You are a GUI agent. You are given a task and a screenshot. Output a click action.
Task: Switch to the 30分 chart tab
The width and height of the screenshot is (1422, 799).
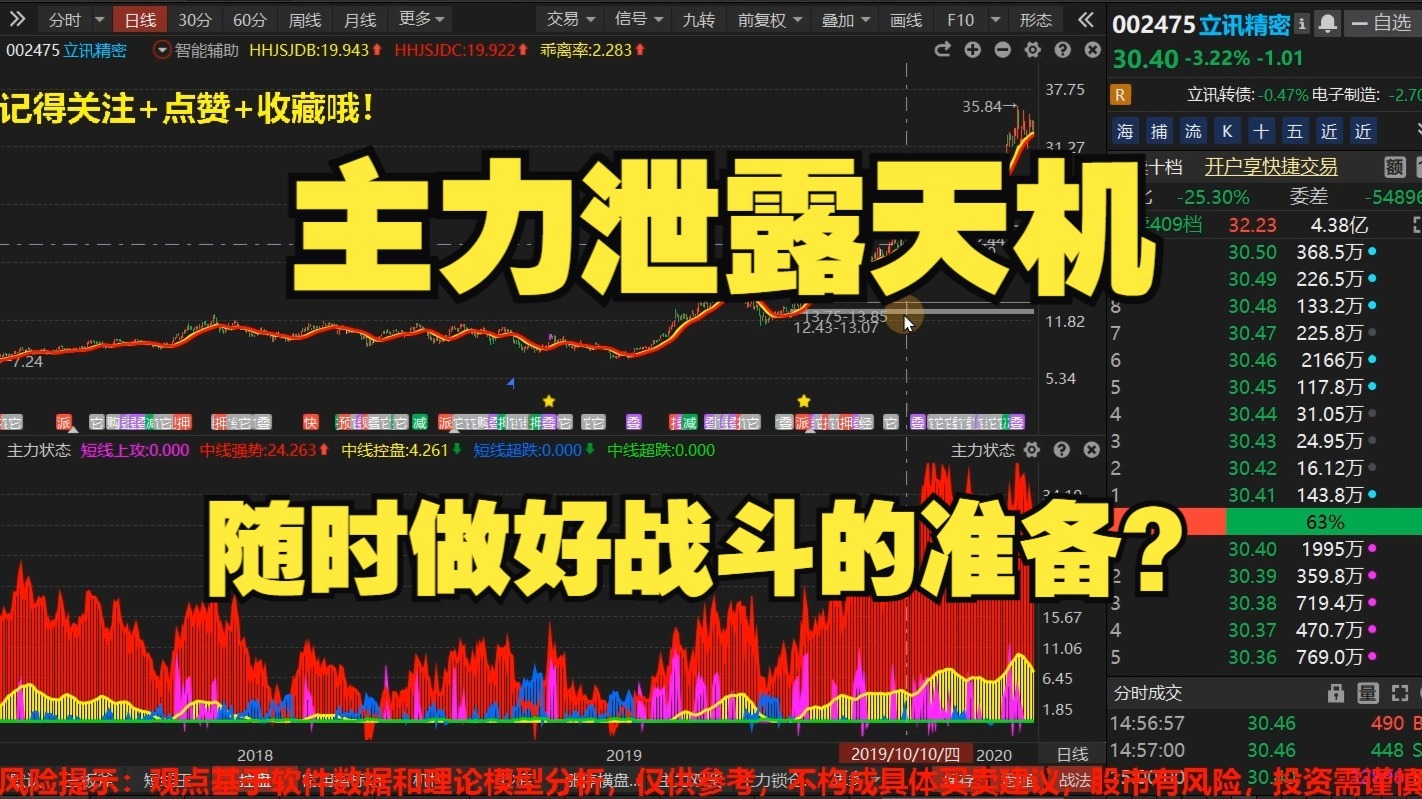[194, 18]
